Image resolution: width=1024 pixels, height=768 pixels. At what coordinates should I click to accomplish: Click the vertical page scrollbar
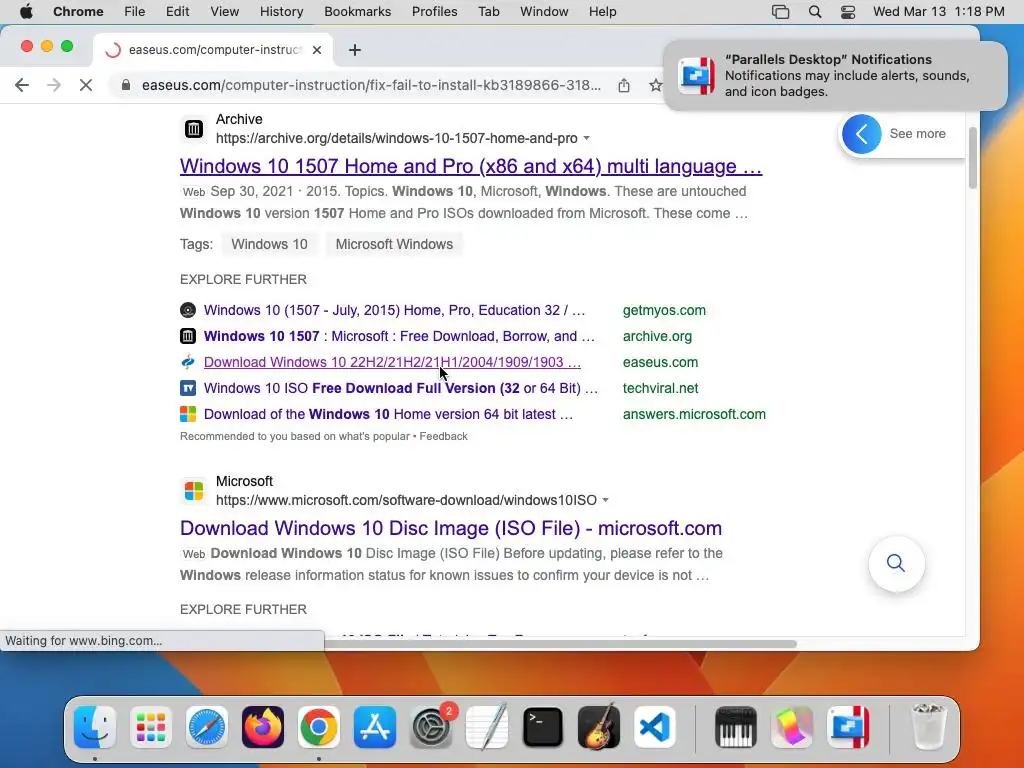pos(972,157)
